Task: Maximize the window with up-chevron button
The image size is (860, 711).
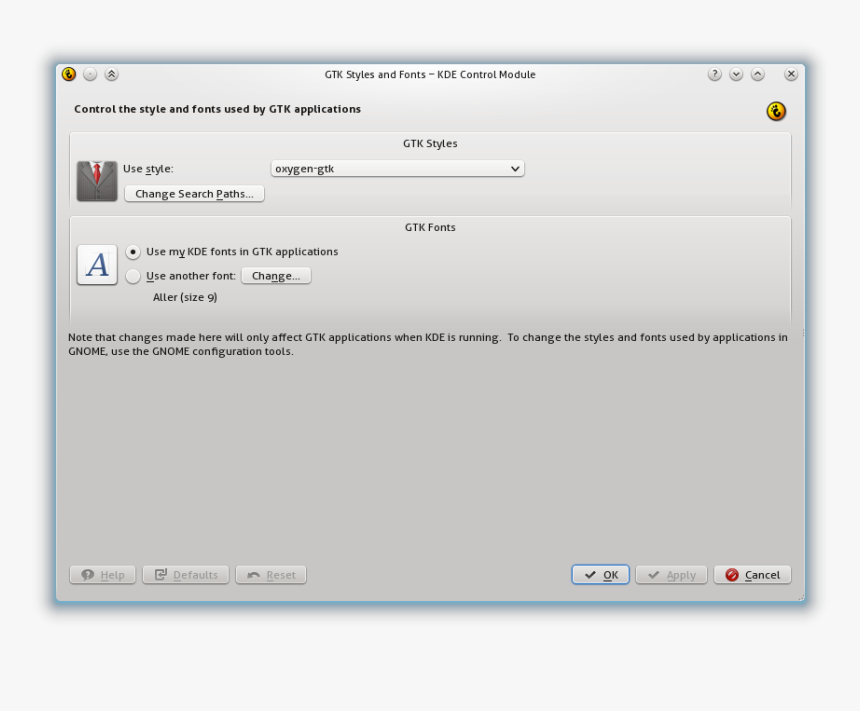Action: pyautogui.click(x=757, y=74)
